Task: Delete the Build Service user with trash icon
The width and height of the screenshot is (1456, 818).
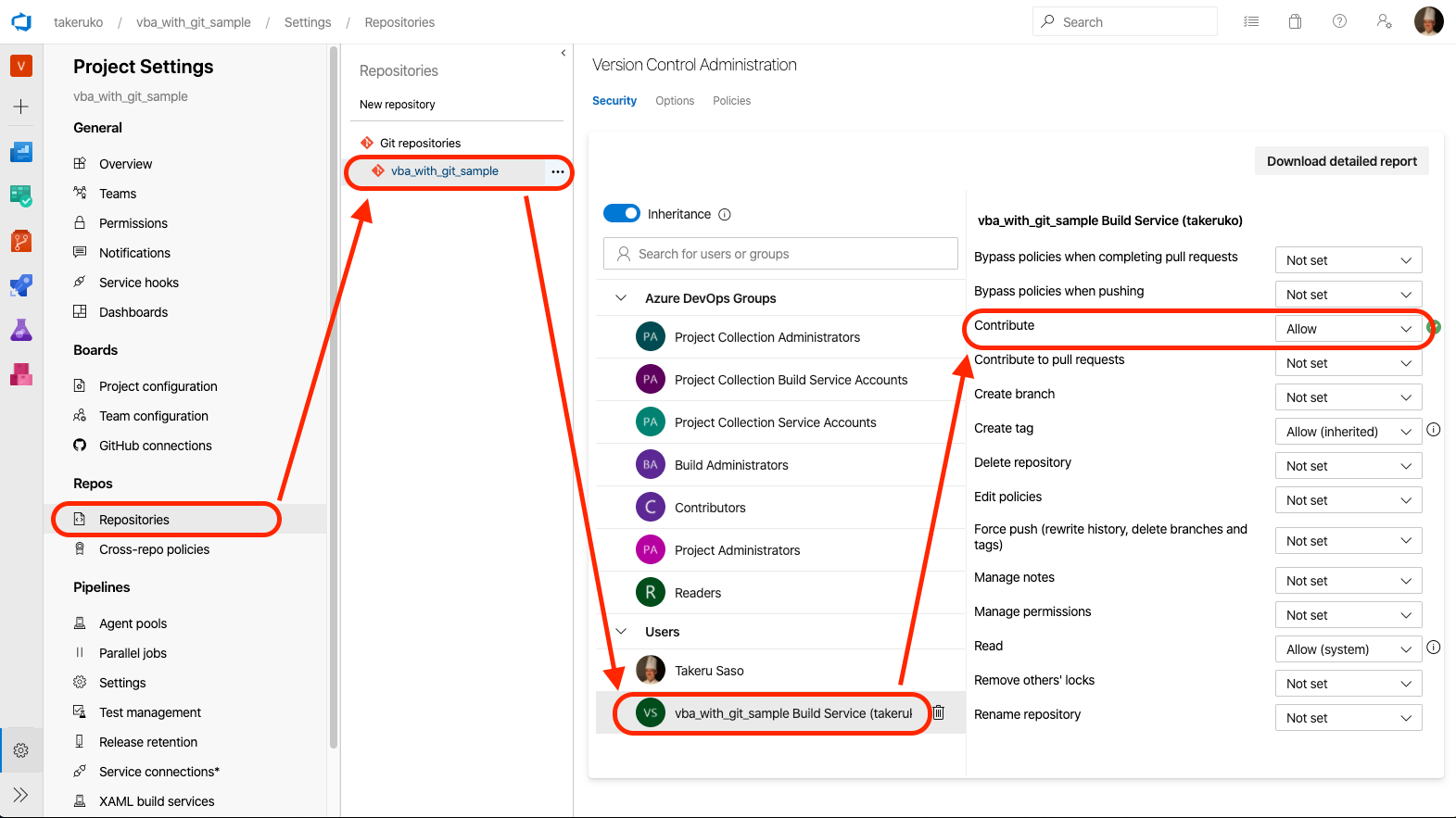Action: pyautogui.click(x=938, y=712)
